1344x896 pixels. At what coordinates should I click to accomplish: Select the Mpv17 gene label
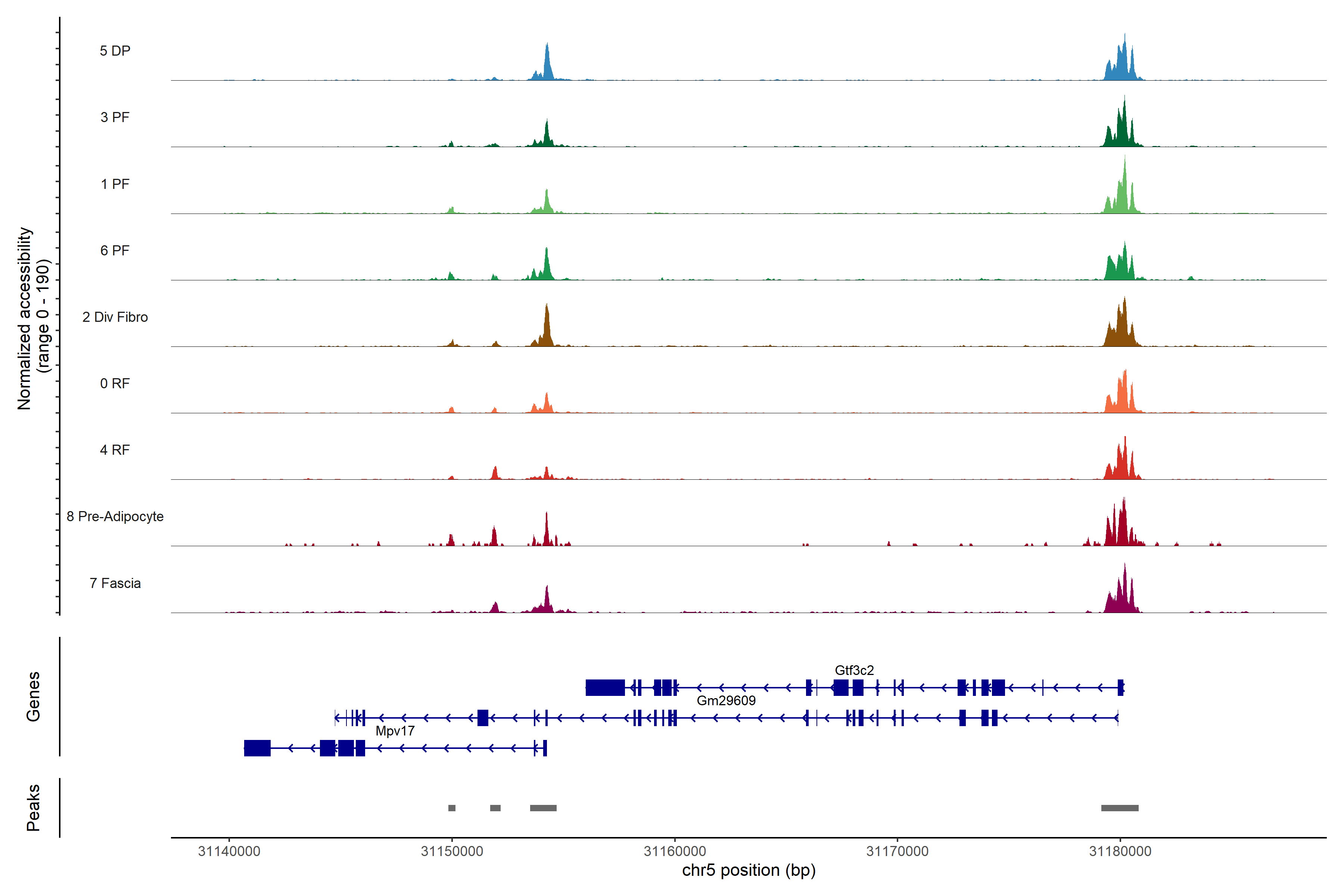[395, 731]
